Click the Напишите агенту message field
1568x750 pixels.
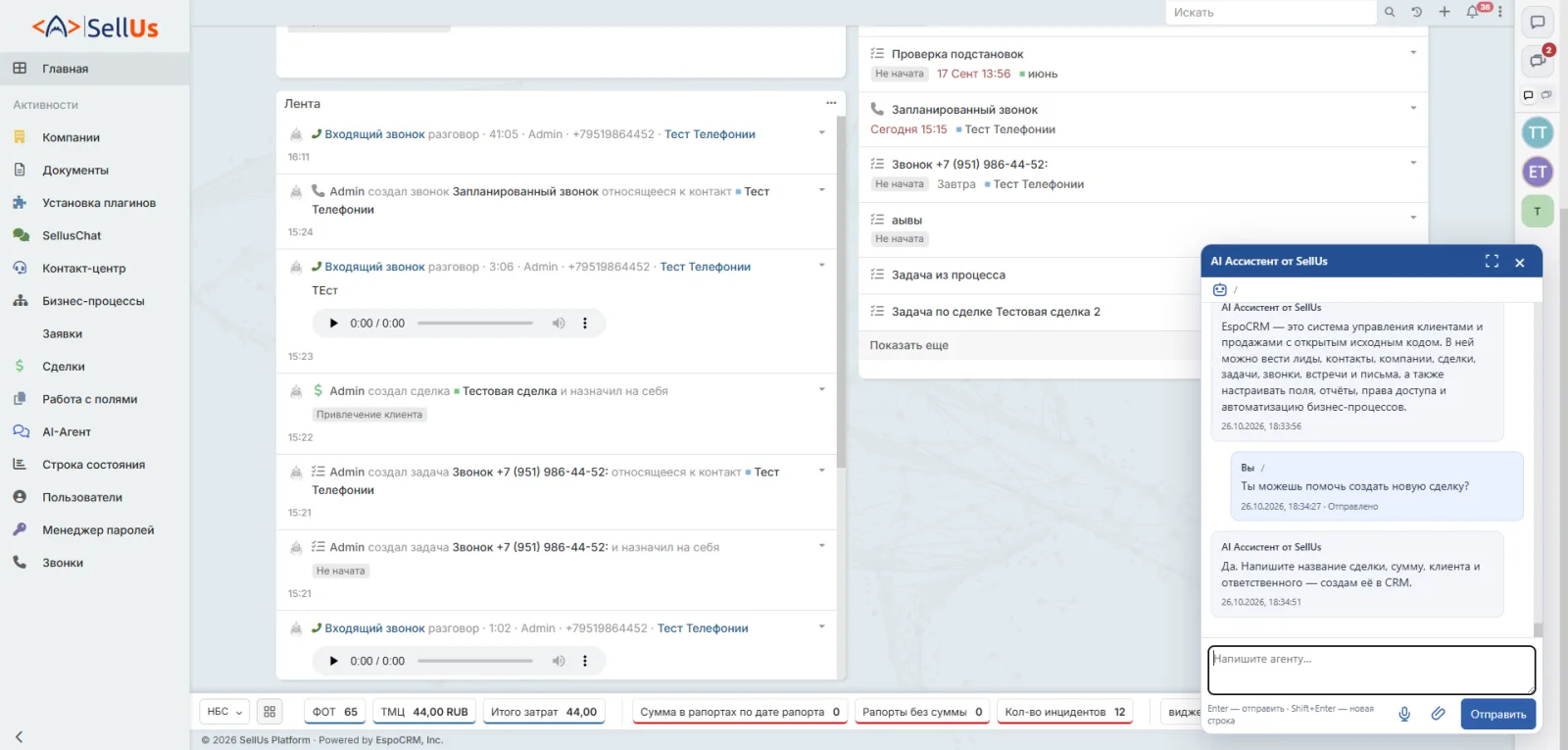[x=1371, y=670]
